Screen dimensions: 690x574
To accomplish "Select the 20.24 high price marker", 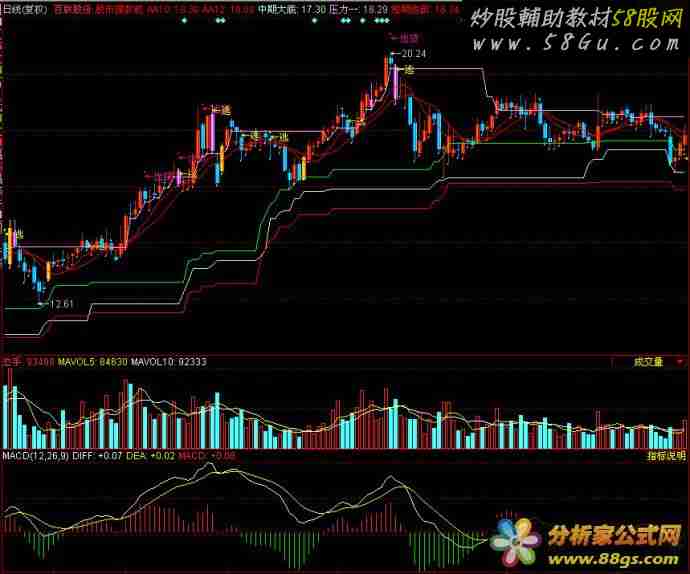I will (x=414, y=54).
